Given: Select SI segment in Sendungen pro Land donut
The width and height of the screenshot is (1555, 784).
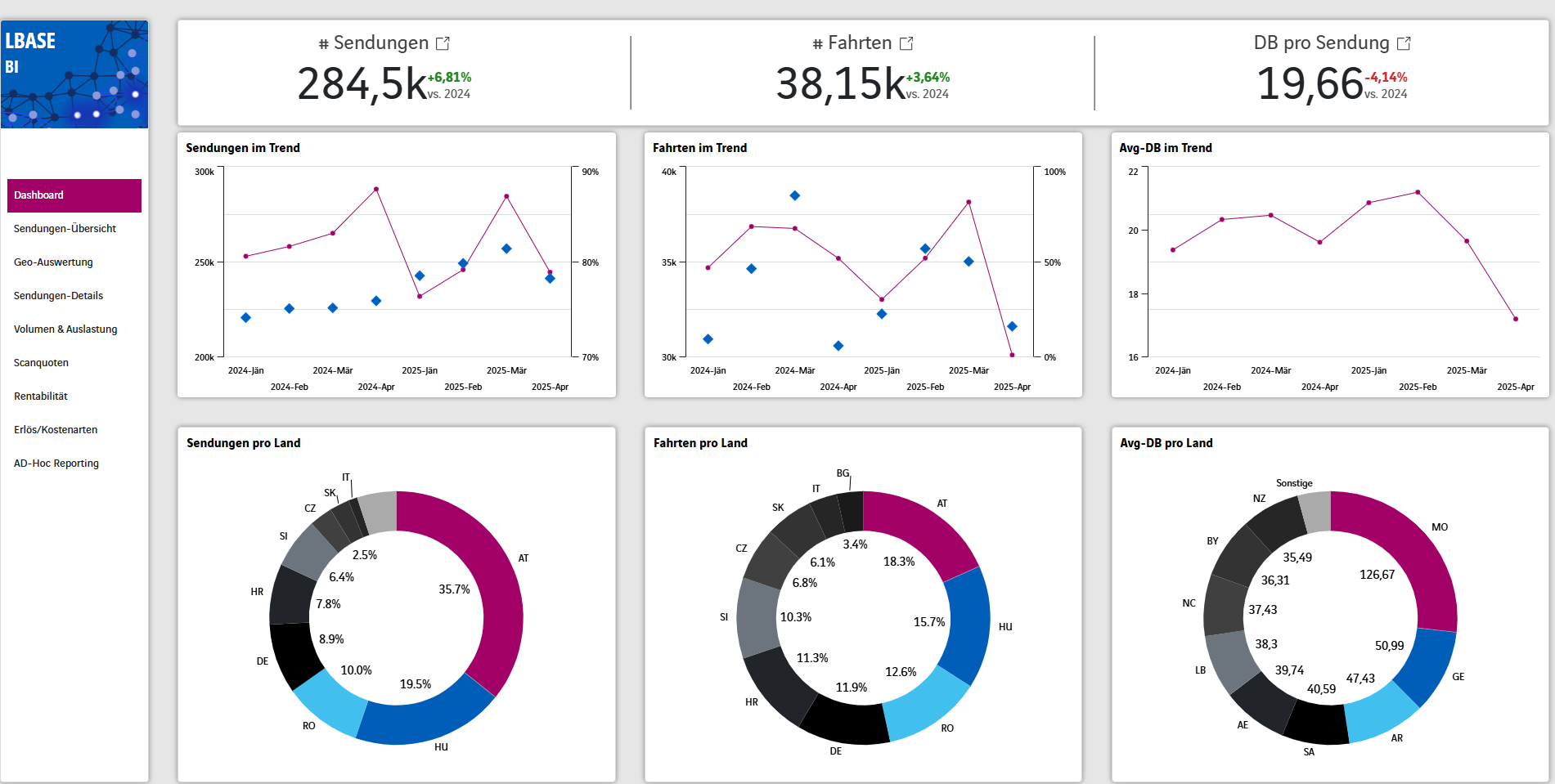Looking at the screenshot, I should point(308,553).
